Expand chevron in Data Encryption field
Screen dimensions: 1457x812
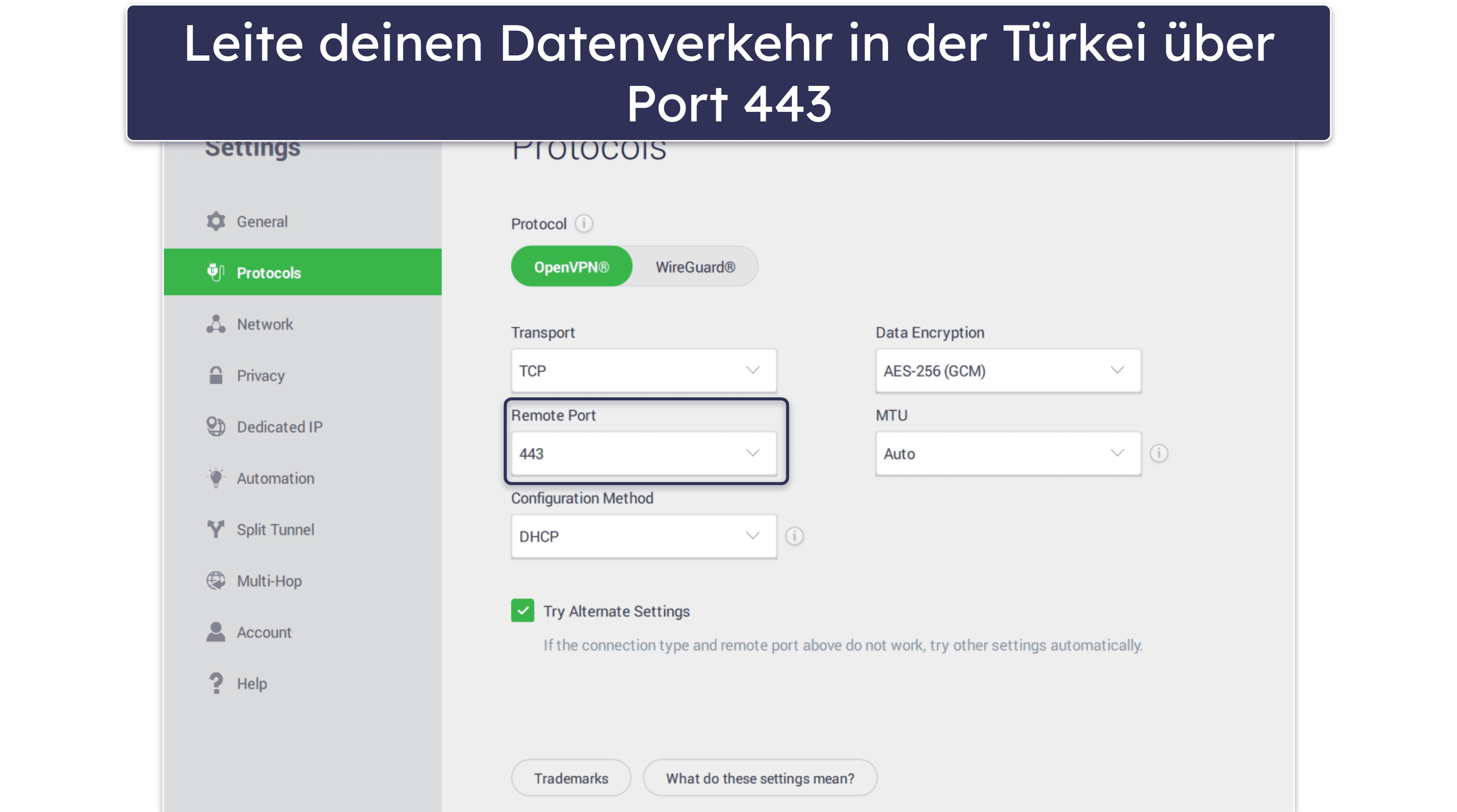click(1117, 370)
